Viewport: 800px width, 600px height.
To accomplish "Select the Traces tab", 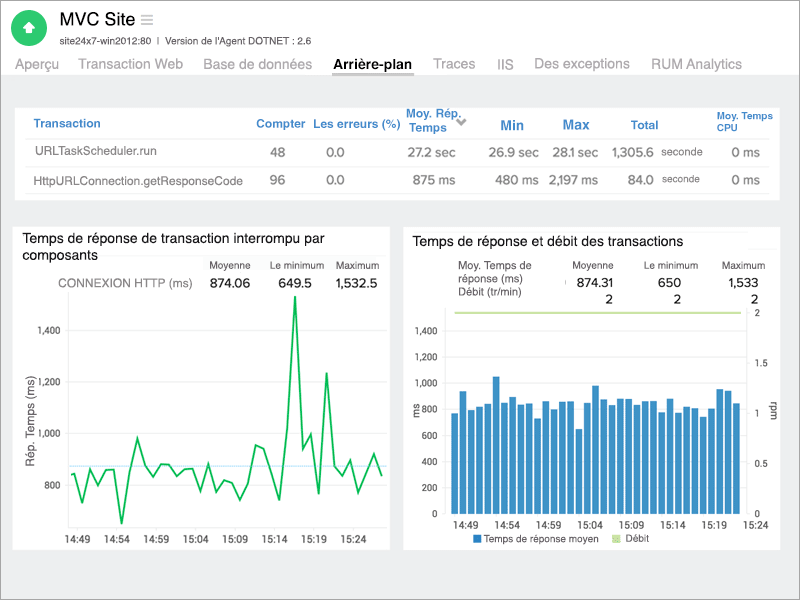I will [x=454, y=64].
